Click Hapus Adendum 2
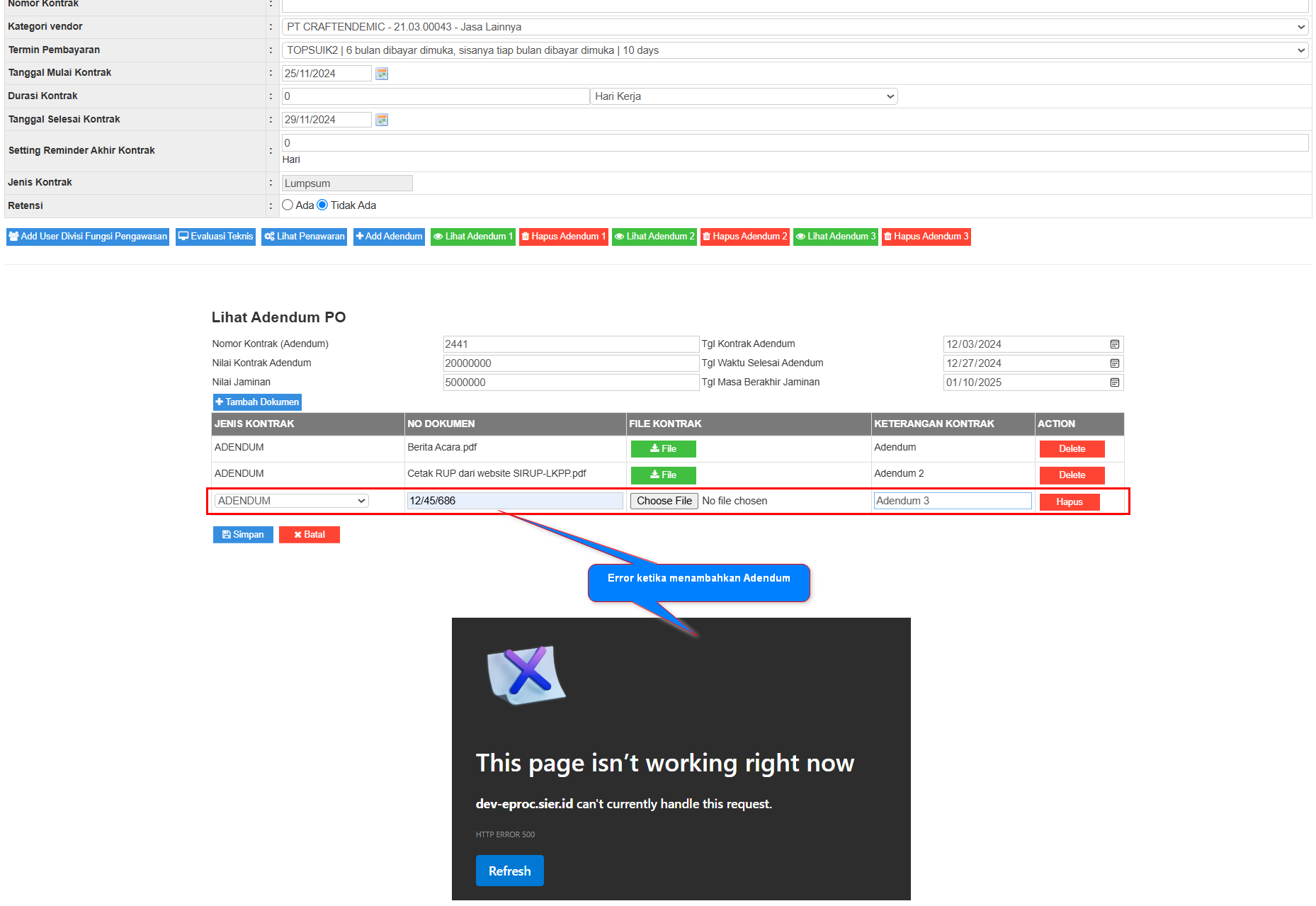The height and width of the screenshot is (906, 1316). pyautogui.click(x=745, y=237)
